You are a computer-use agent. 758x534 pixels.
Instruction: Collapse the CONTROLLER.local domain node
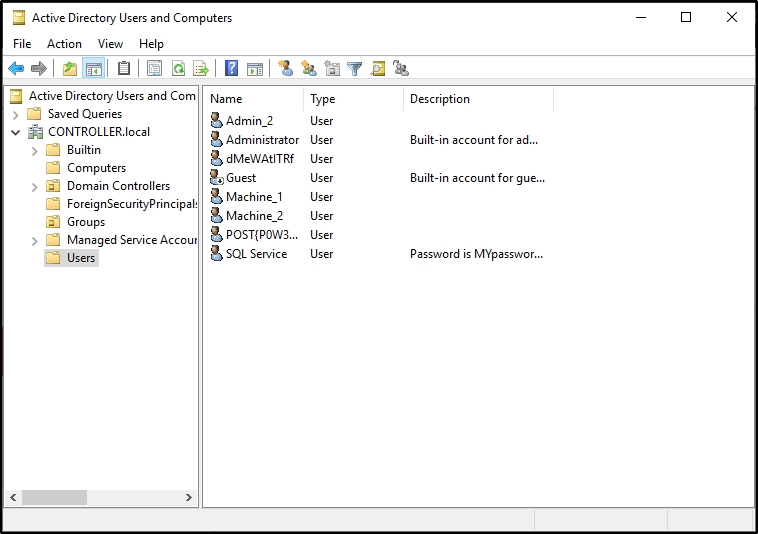pyautogui.click(x=16, y=132)
